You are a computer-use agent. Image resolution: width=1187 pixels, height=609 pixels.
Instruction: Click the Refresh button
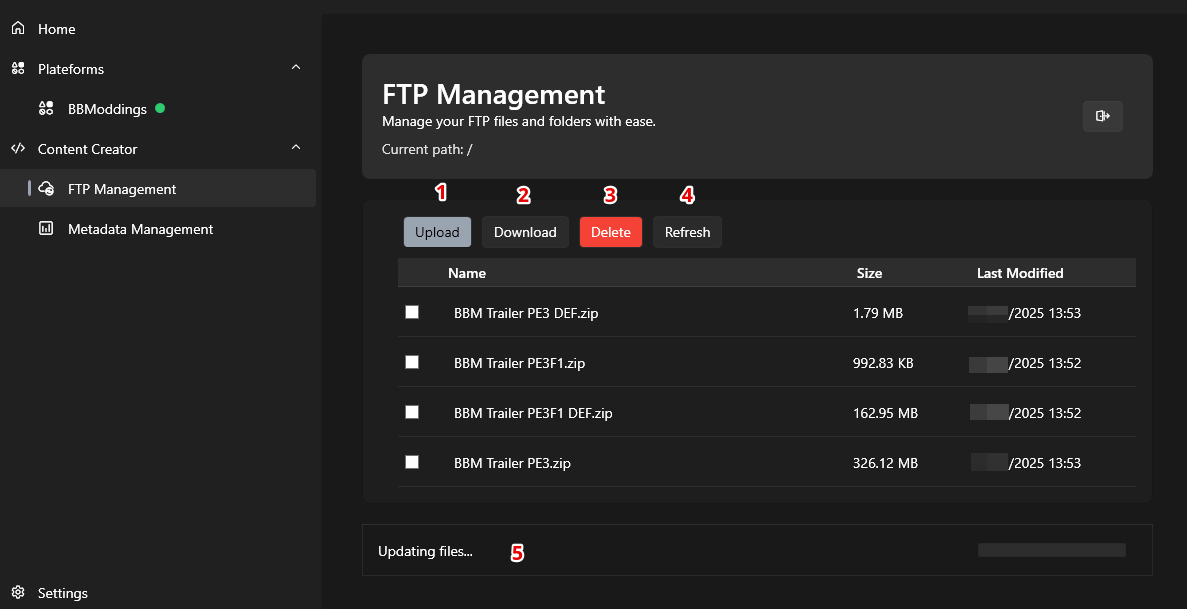[x=687, y=232]
